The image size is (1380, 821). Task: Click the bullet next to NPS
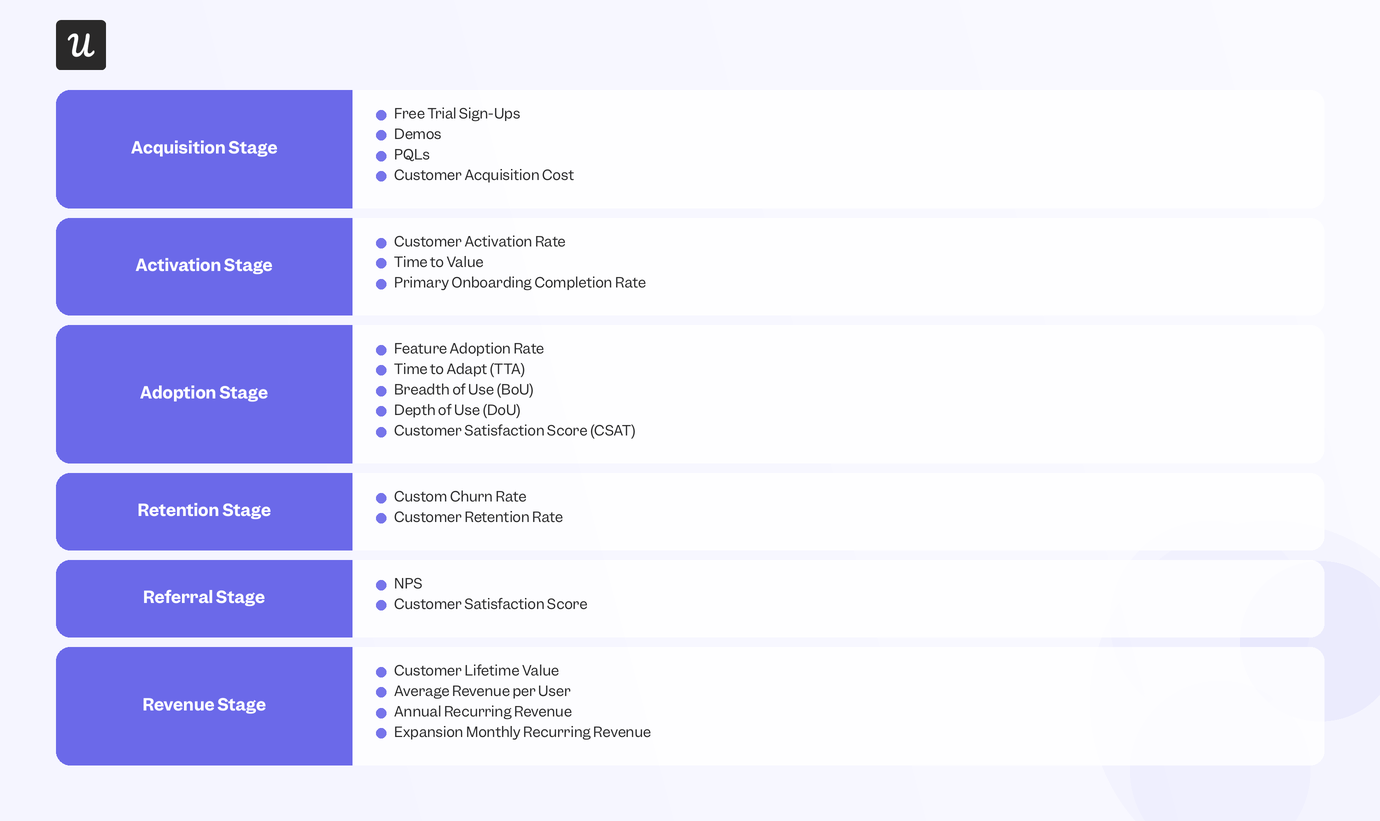point(381,585)
